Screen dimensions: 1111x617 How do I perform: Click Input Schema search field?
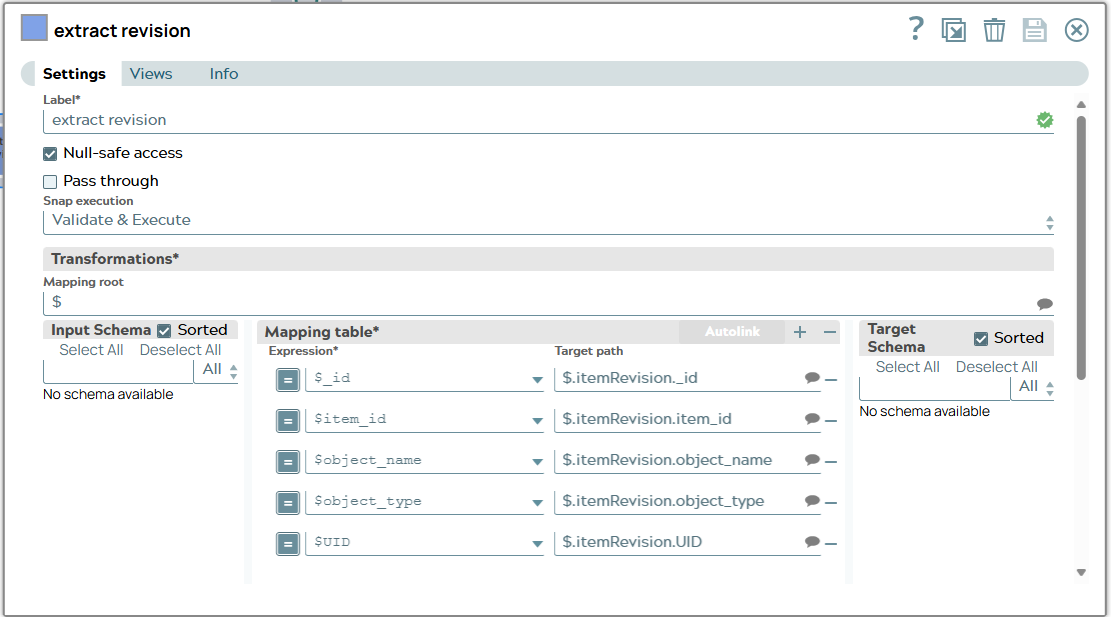click(118, 370)
